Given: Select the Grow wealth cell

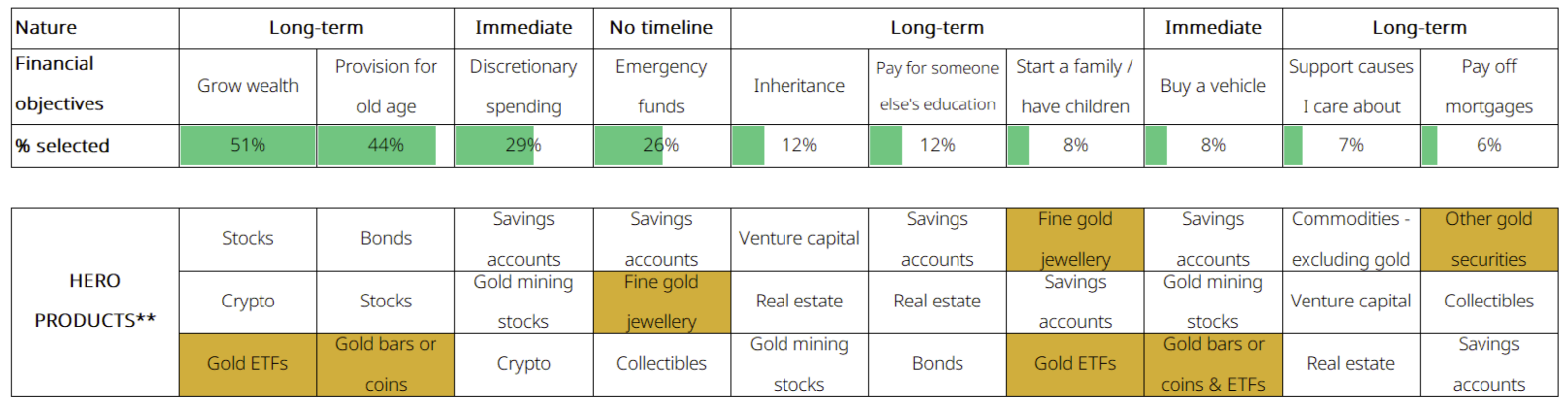Looking at the screenshot, I should pyautogui.click(x=248, y=86).
